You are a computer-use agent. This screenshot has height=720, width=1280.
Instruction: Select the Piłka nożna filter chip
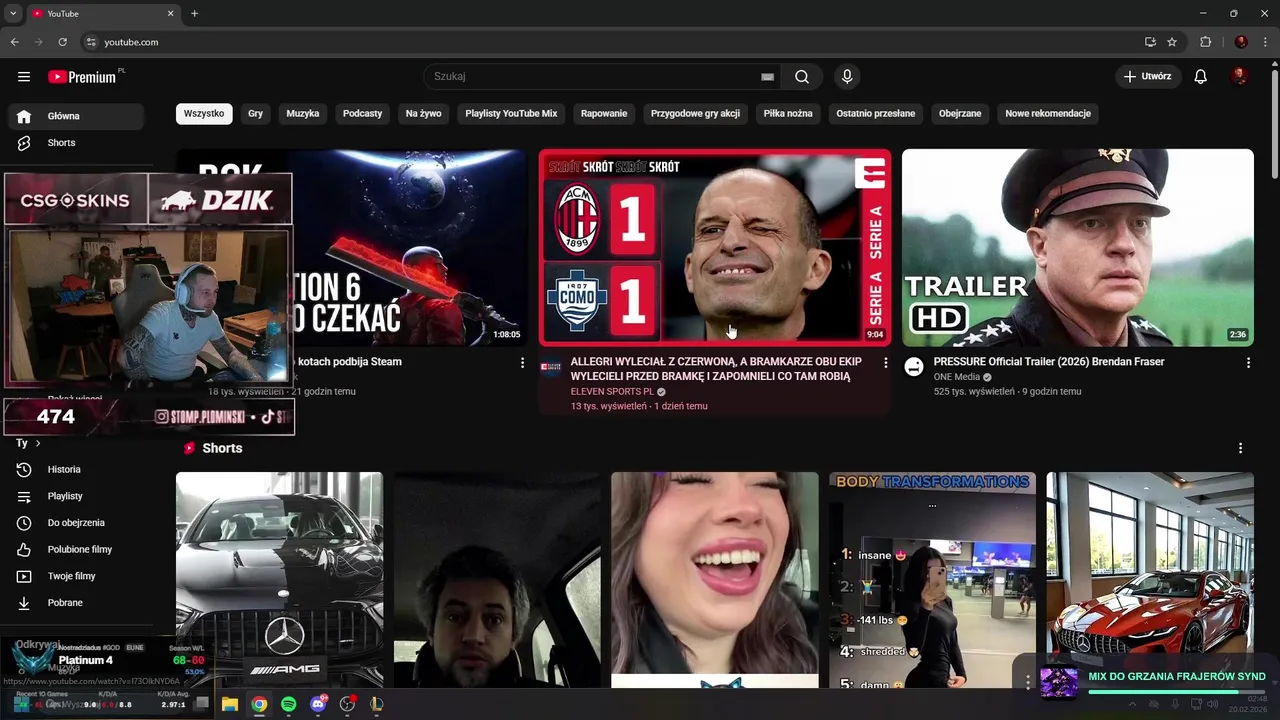click(788, 114)
